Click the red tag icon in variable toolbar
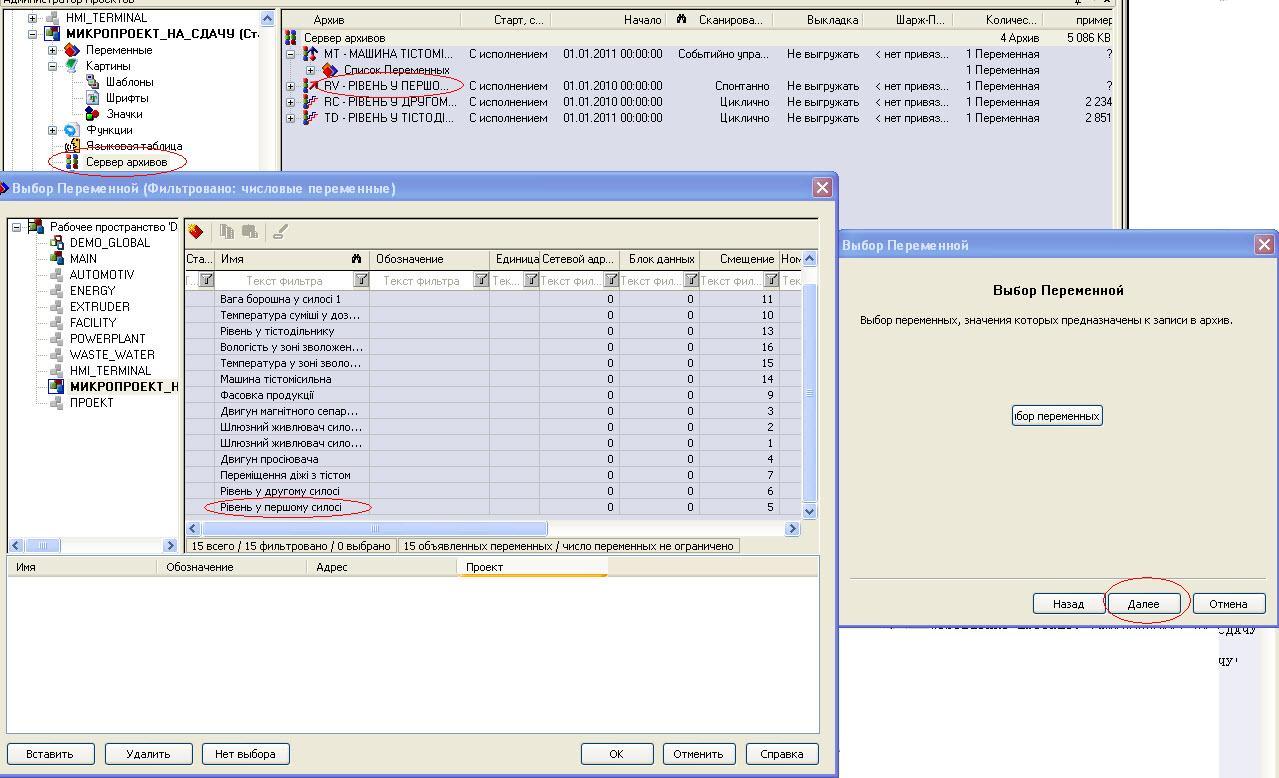This screenshot has height=778, width=1279. point(196,232)
